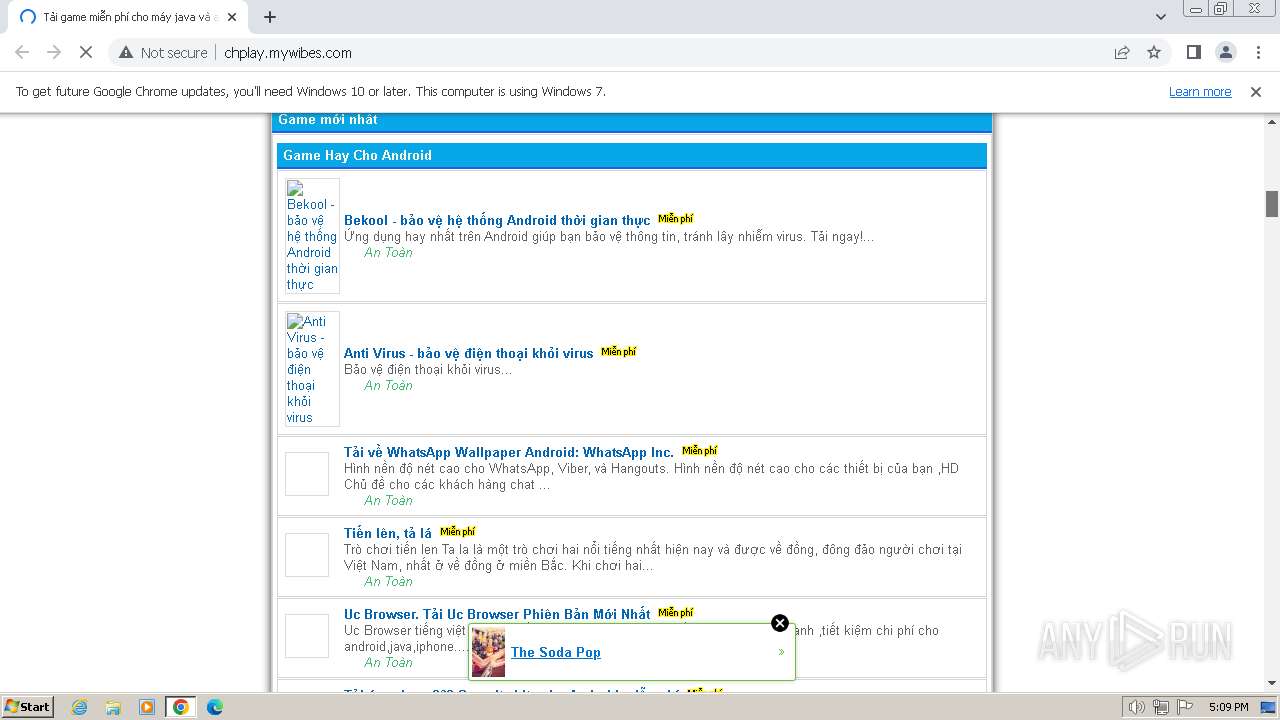Viewport: 1280px width, 720px height.
Task: Click The Soda Pop ad thumbnail
Action: [489, 652]
